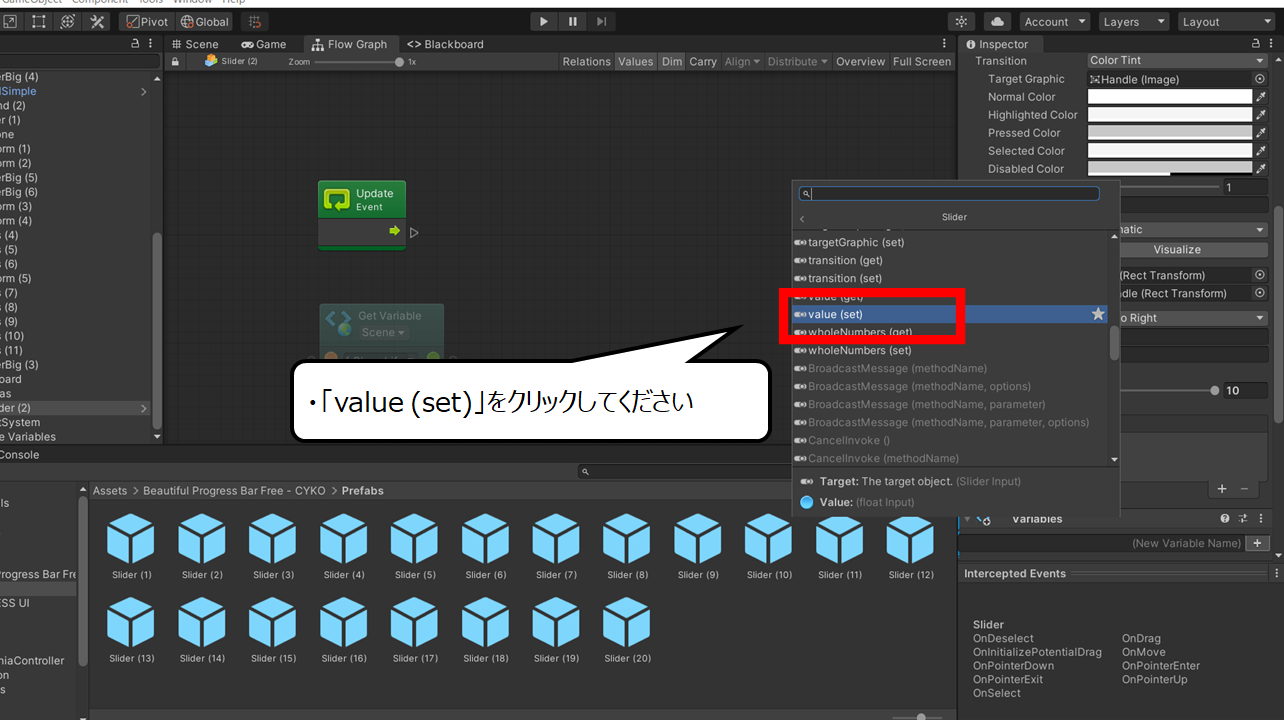1284x720 pixels.
Task: Open Variables component preset settings
Action: [x=1244, y=519]
